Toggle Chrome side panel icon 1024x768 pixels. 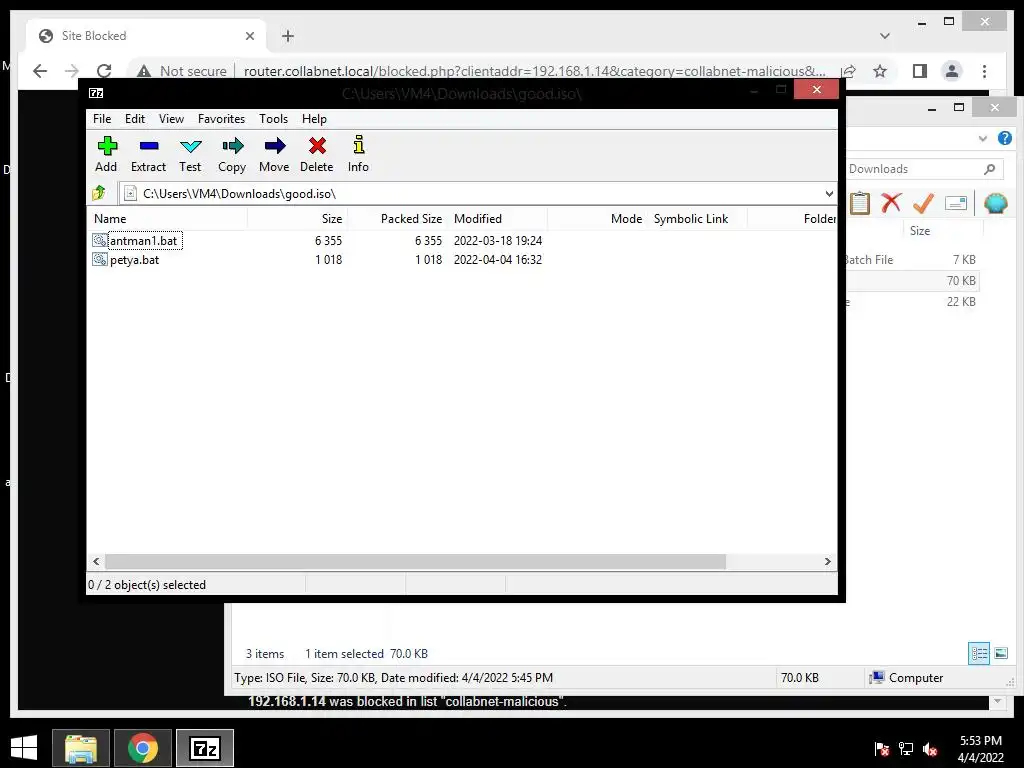point(920,71)
